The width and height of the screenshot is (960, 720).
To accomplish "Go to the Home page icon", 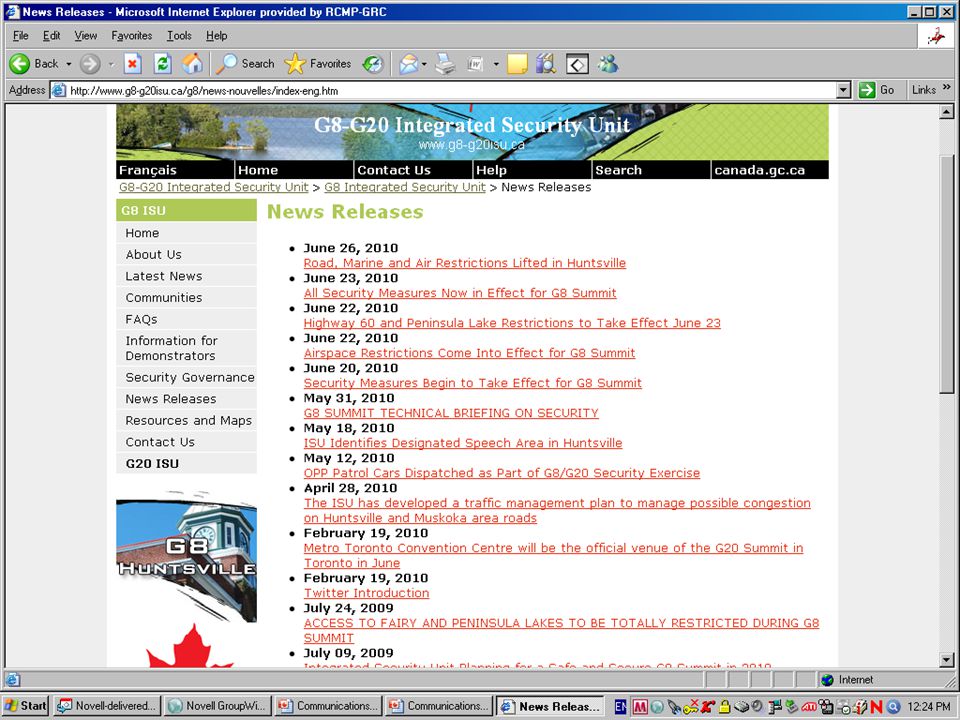I will click(192, 64).
